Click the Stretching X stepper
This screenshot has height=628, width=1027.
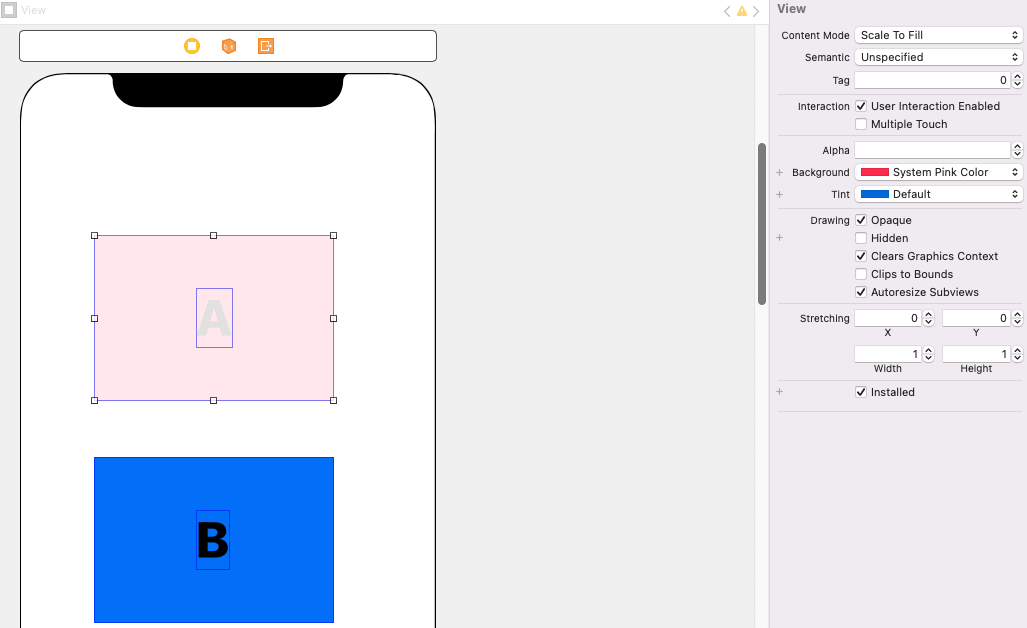(928, 318)
